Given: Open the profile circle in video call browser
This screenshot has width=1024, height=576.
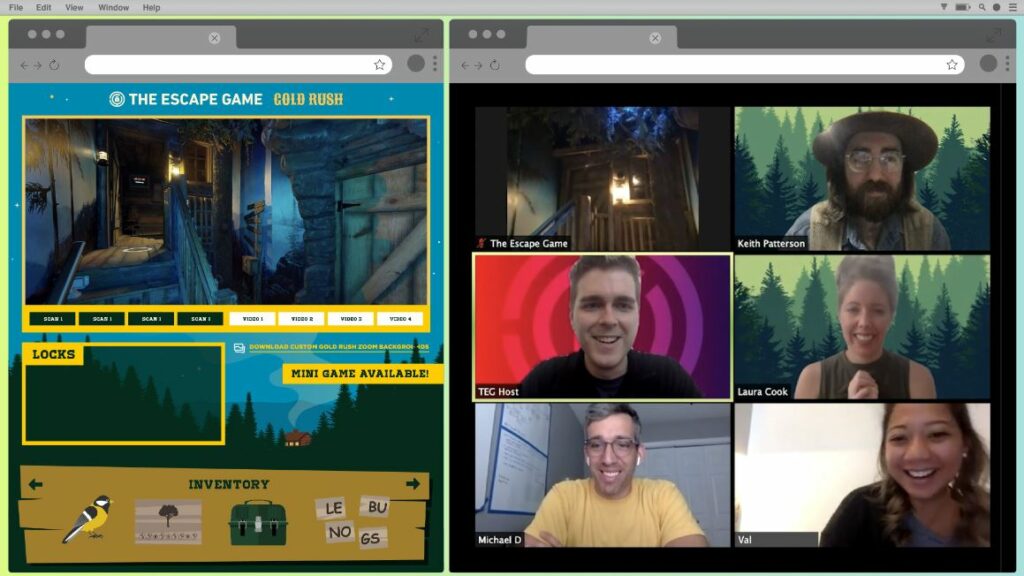Looking at the screenshot, I should pyautogui.click(x=988, y=63).
